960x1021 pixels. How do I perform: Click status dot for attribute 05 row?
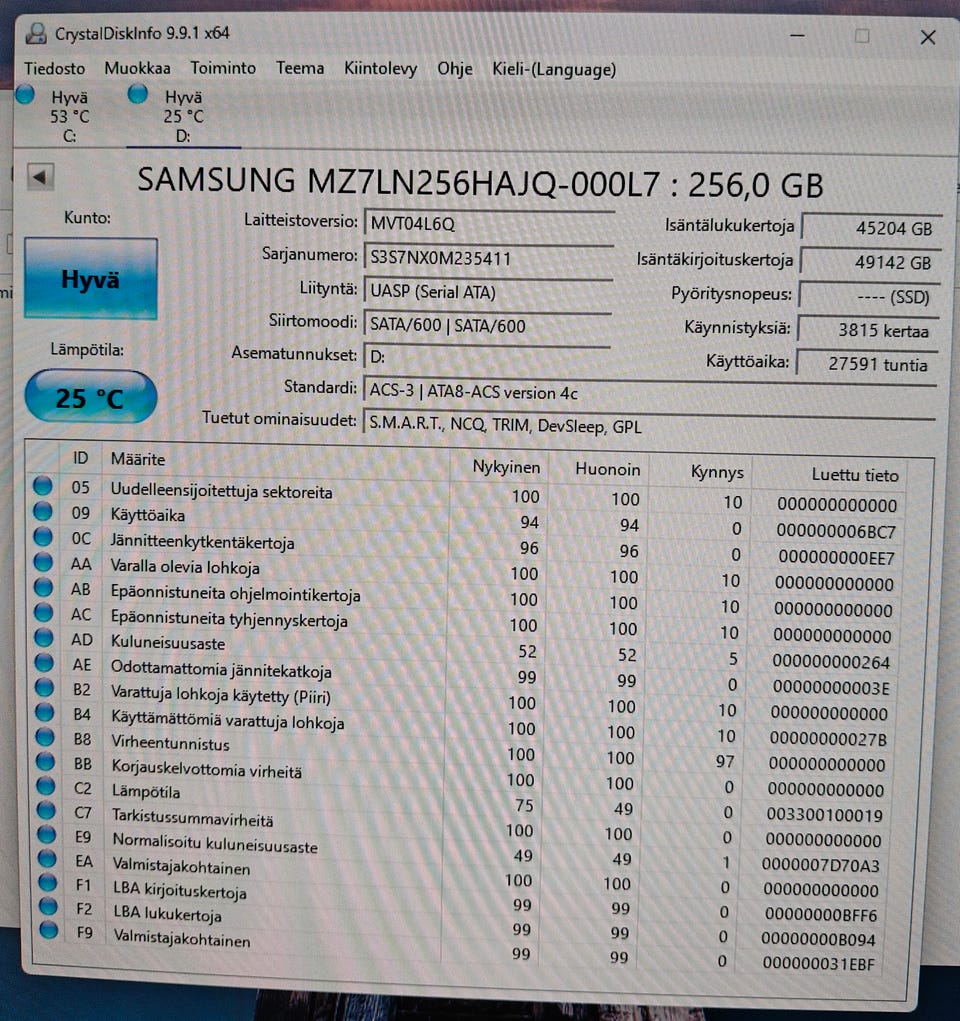point(43,486)
